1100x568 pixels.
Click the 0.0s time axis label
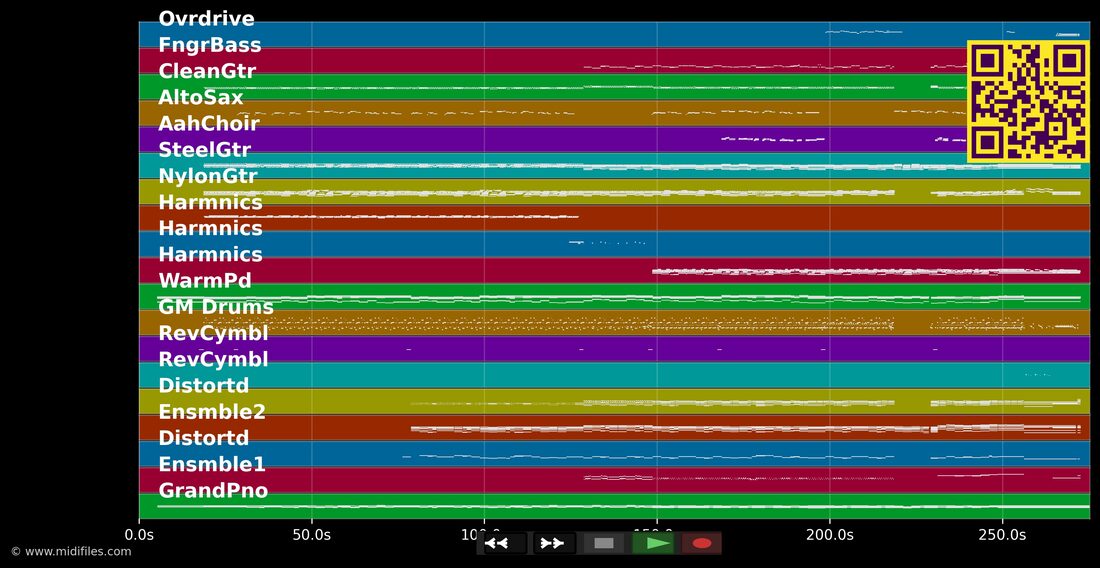click(139, 535)
